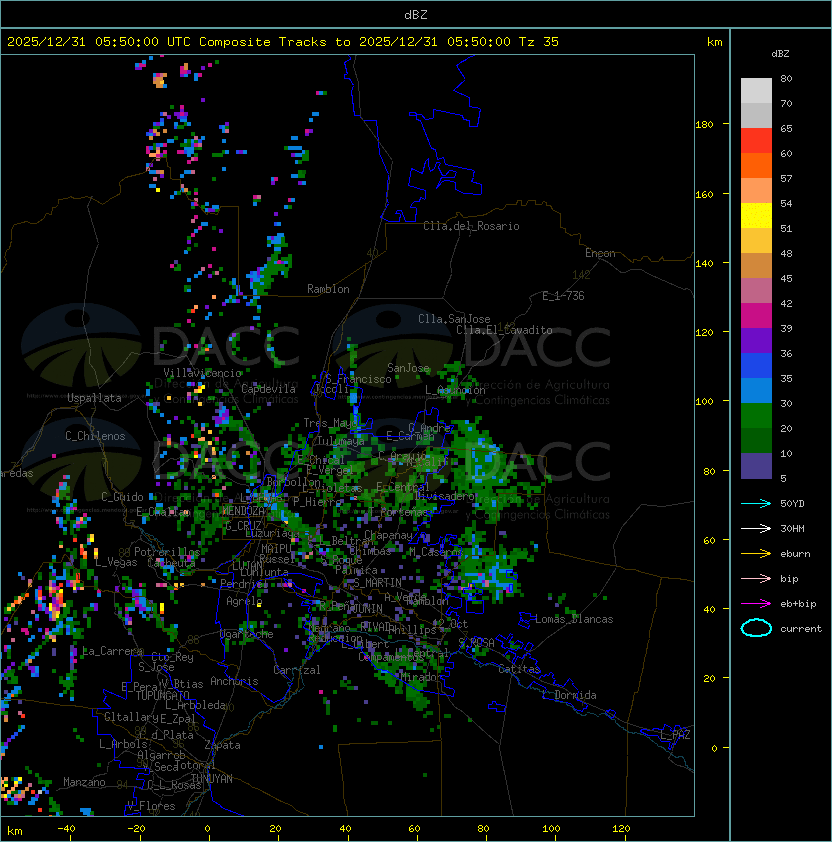Click the E_1-736 map label
832x842 pixels.
[x=563, y=296]
